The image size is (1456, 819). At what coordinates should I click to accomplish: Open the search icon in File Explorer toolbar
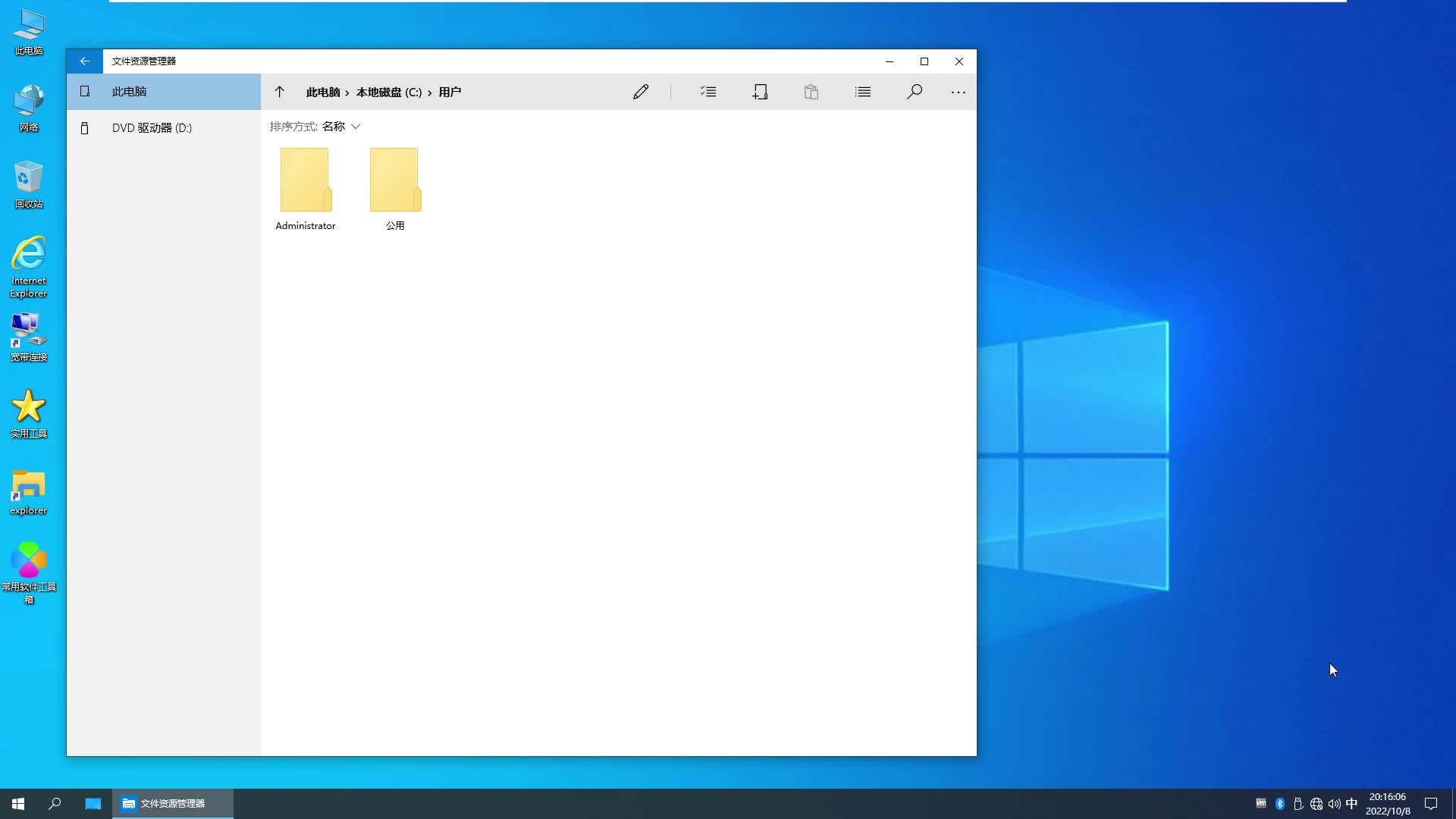click(914, 92)
